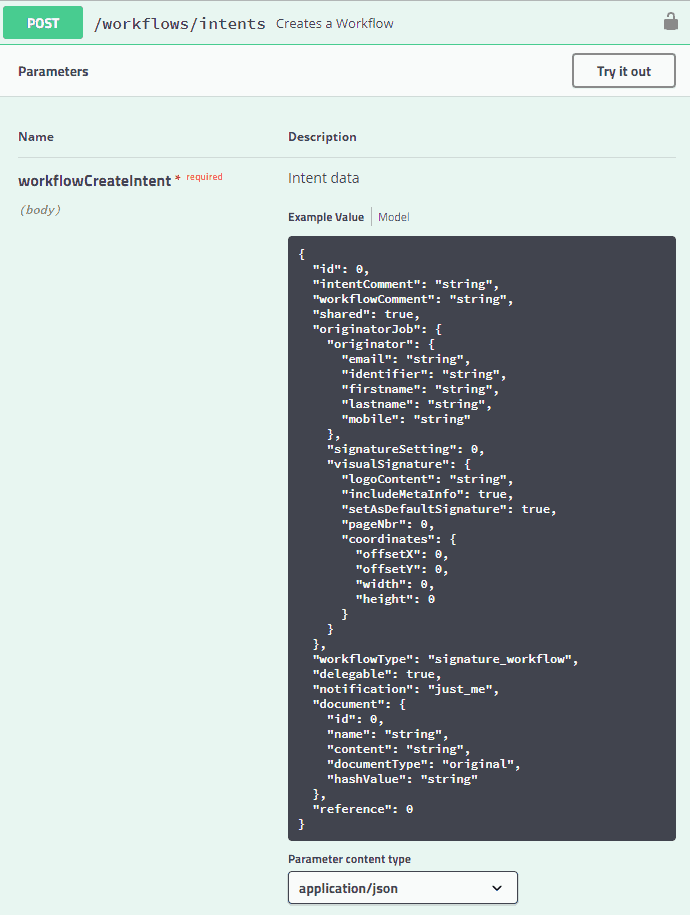Select the Example Value tab
This screenshot has height=915, width=690.
click(x=326, y=217)
